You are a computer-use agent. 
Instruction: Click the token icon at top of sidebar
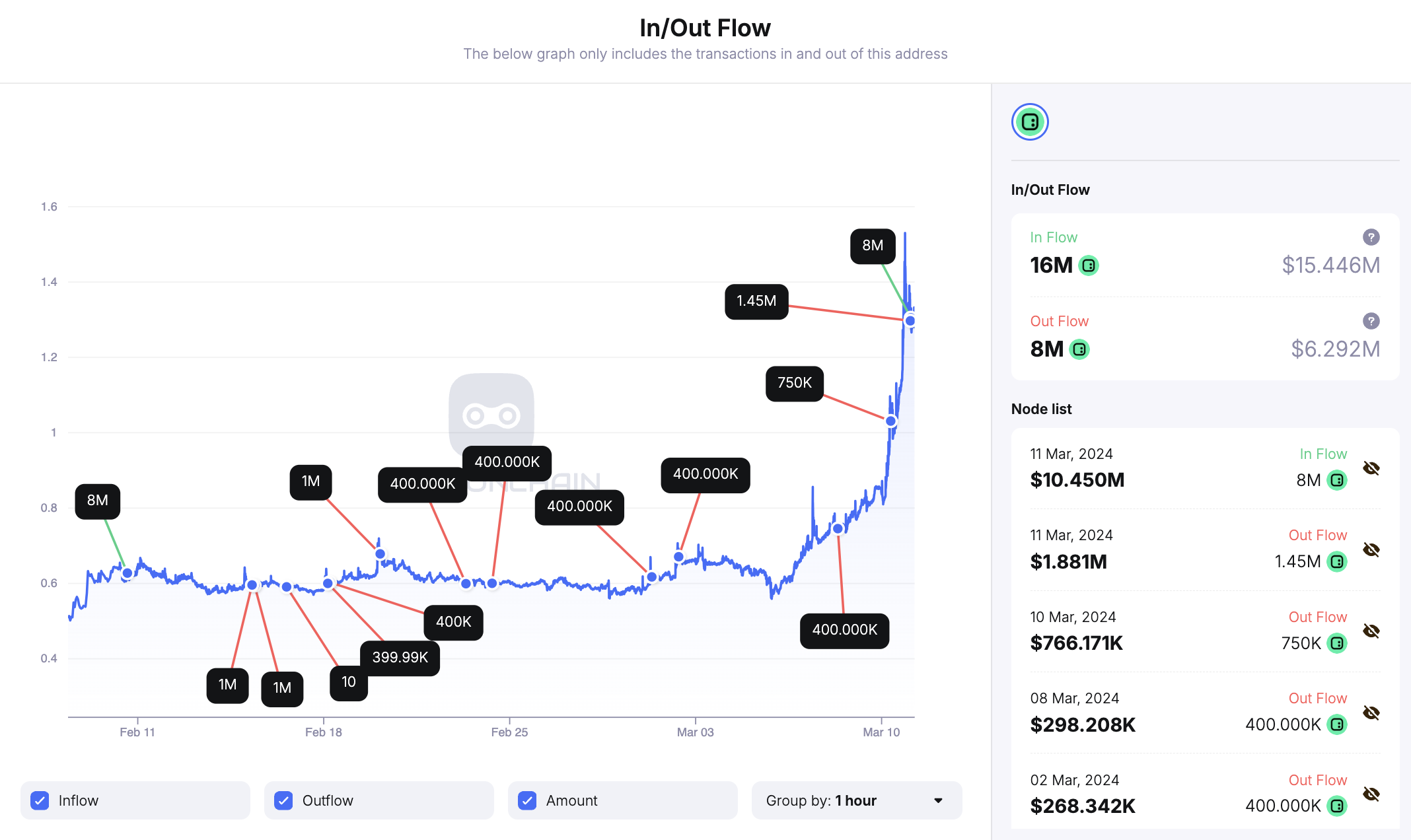point(1030,122)
